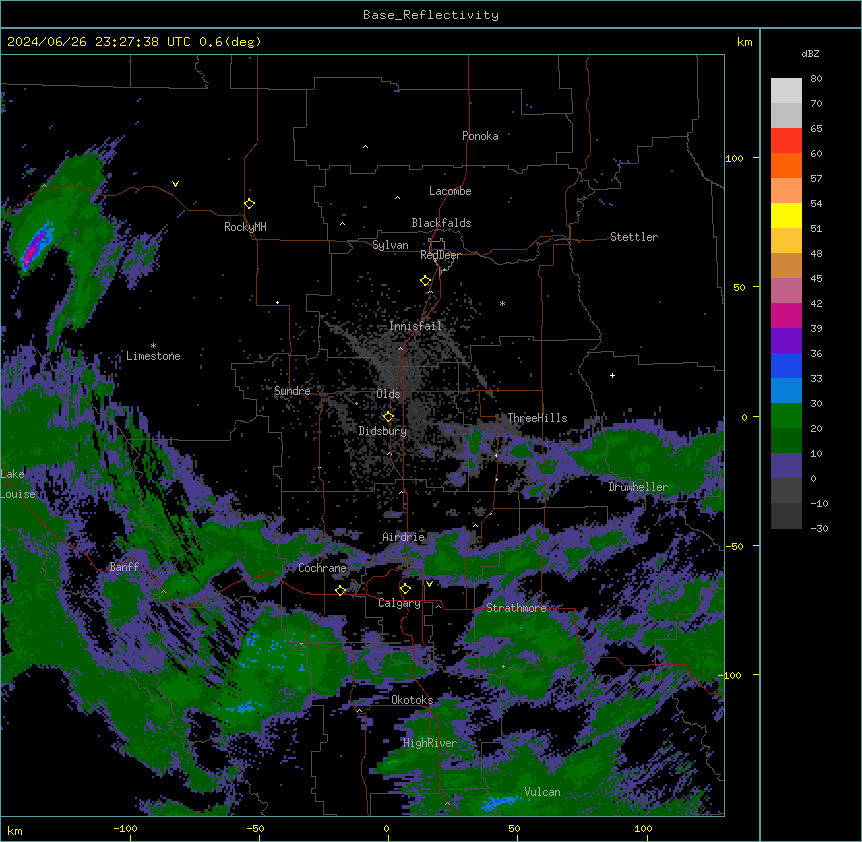Click the -50 label on the right axis
Image resolution: width=862 pixels, height=842 pixels.
click(x=734, y=546)
